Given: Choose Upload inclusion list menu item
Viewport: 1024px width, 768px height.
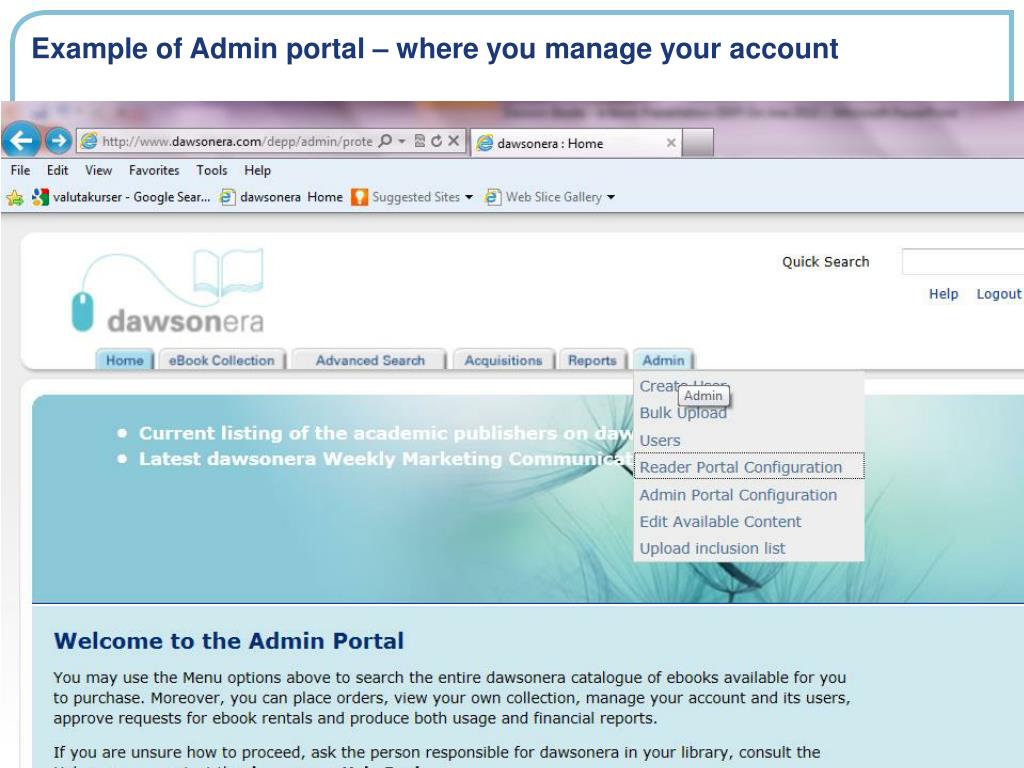Looking at the screenshot, I should [712, 549].
